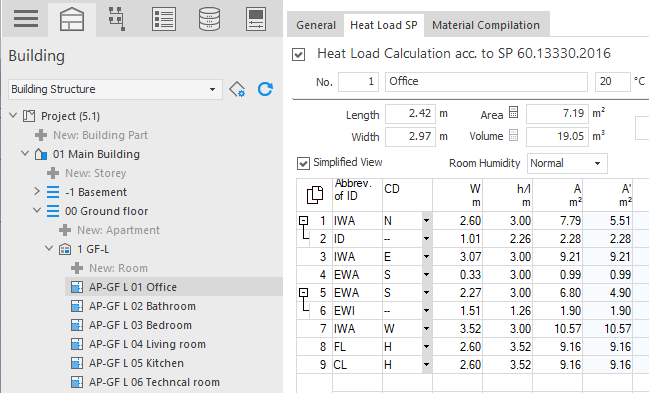The height and width of the screenshot is (393, 649).
Task: Click the Volume calculator icon
Action: (513, 135)
